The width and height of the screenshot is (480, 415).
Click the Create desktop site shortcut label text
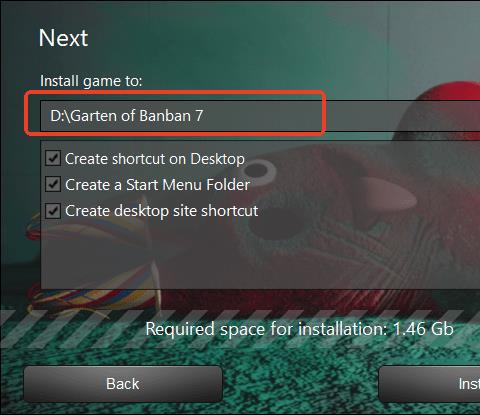click(162, 211)
